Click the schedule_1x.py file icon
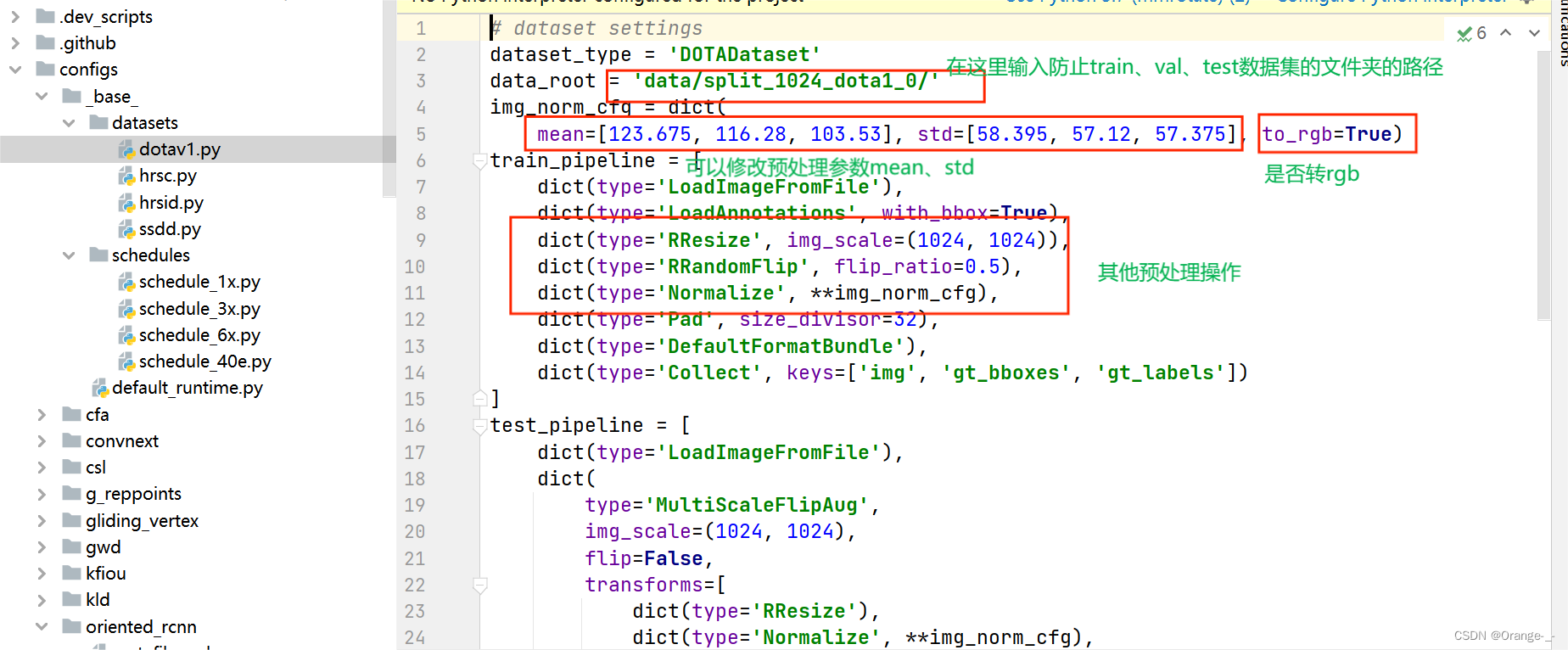1568x650 pixels. [126, 282]
